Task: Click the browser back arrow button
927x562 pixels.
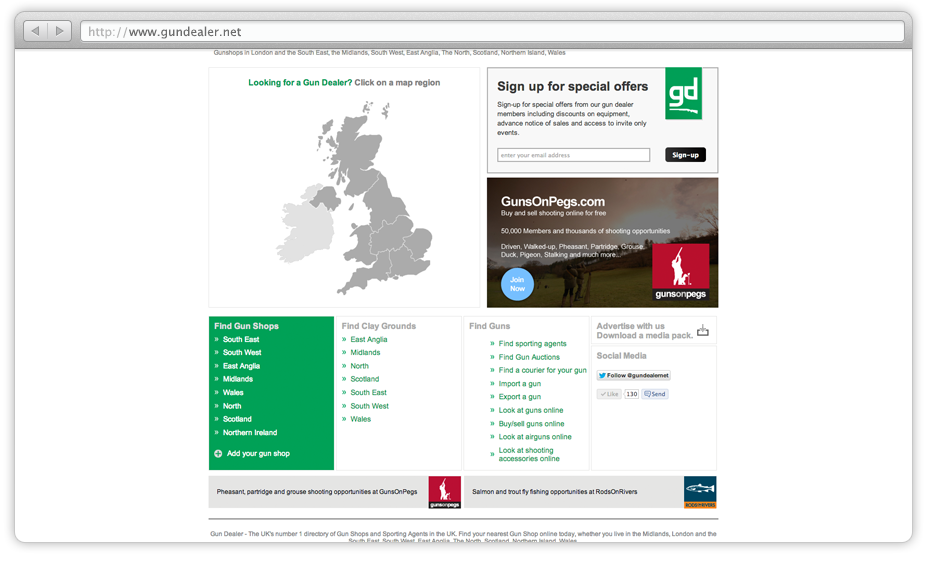Action: [35, 31]
